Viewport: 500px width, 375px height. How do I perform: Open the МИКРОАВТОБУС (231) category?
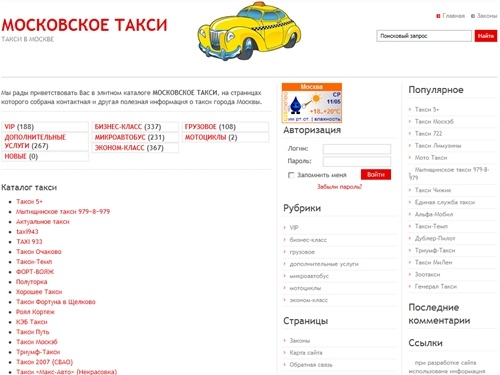coord(130,137)
